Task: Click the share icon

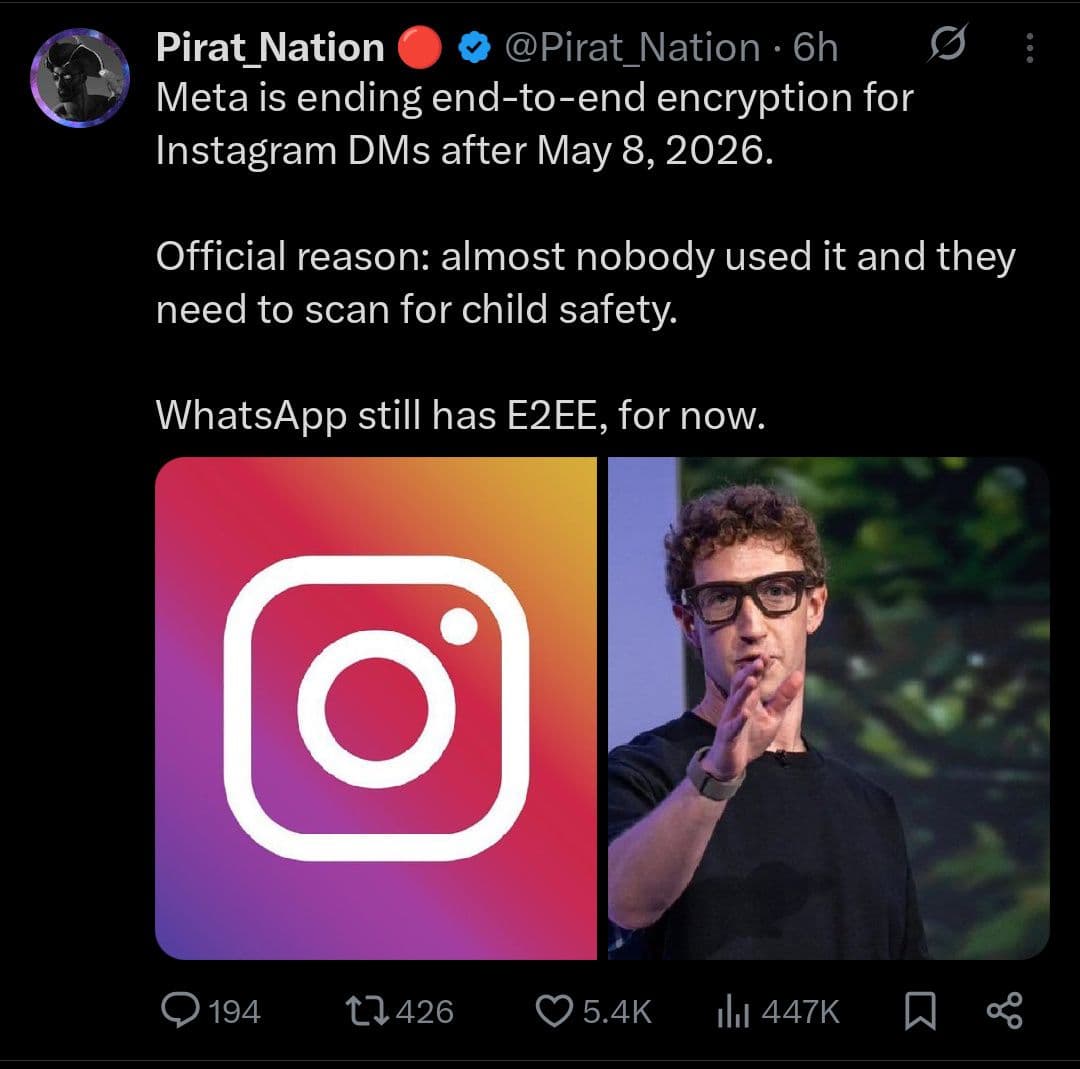Action: point(1004,1011)
